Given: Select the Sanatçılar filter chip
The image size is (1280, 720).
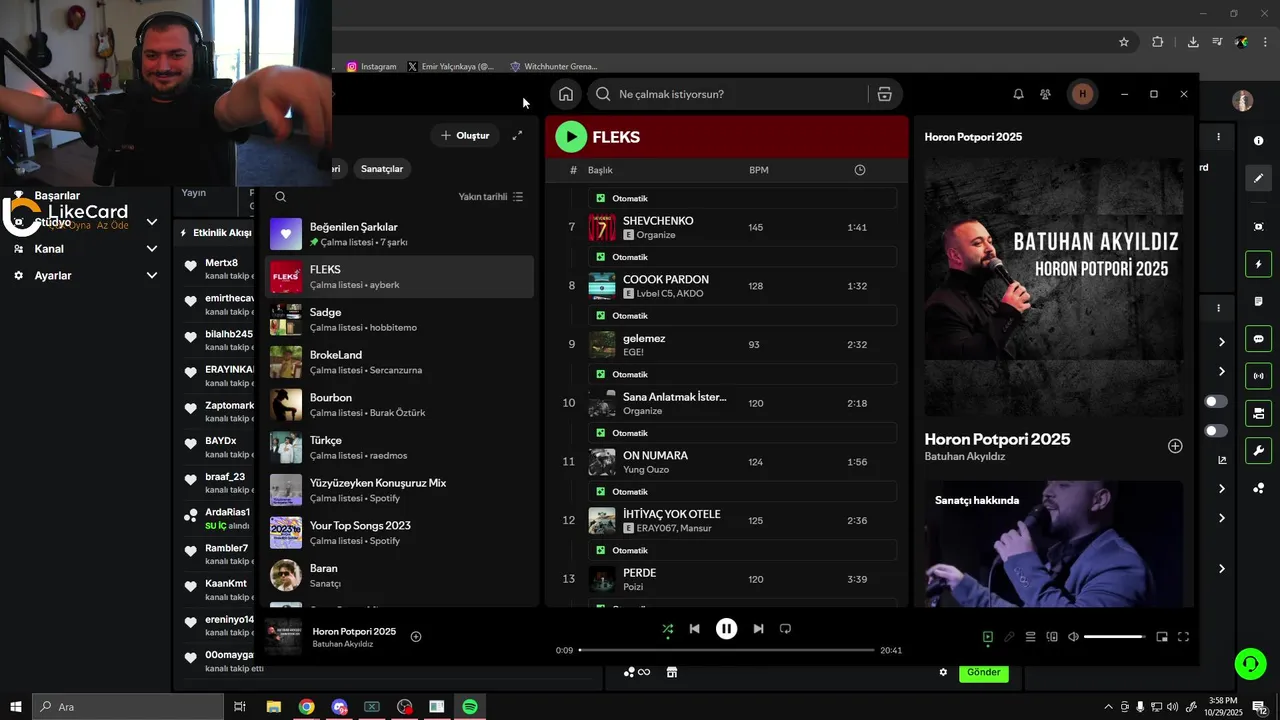Looking at the screenshot, I should coord(382,169).
